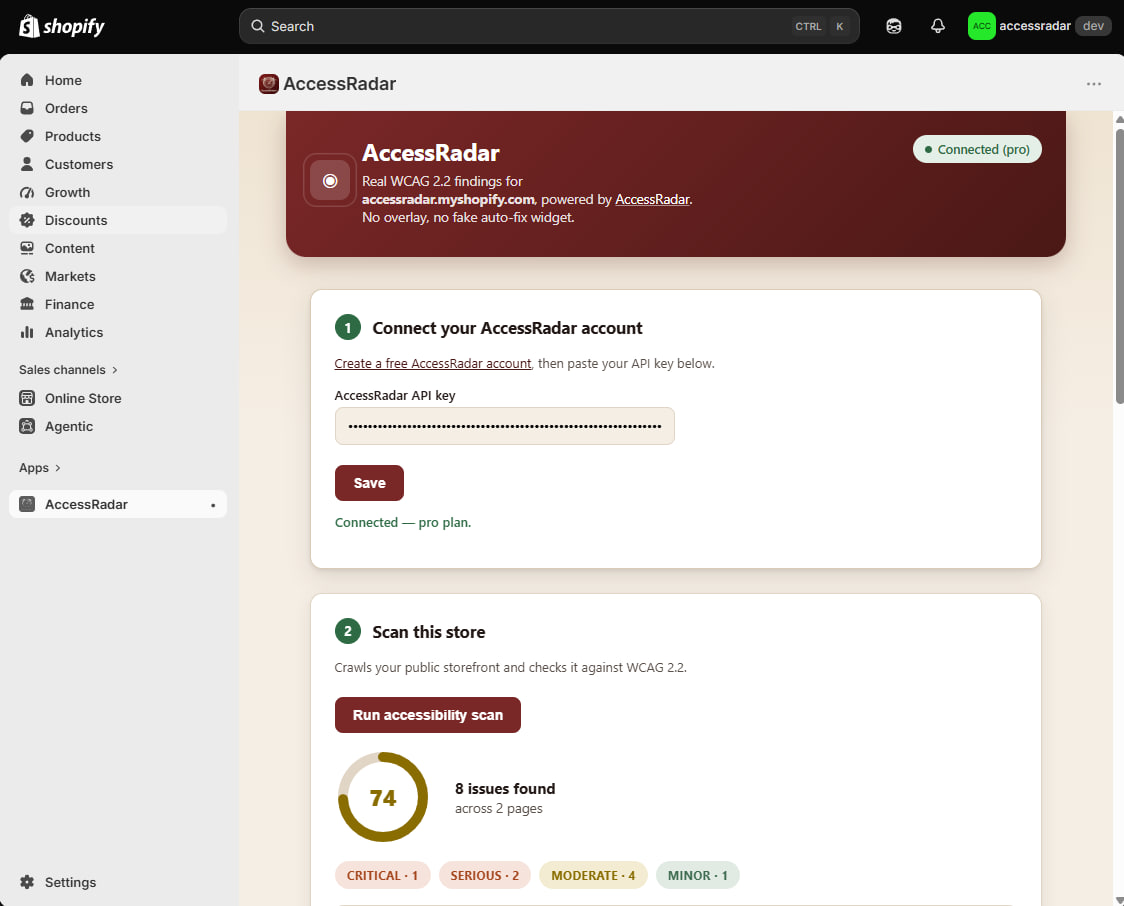Click accessradar.myshopify.com bold text
This screenshot has width=1124, height=906.
448,199
